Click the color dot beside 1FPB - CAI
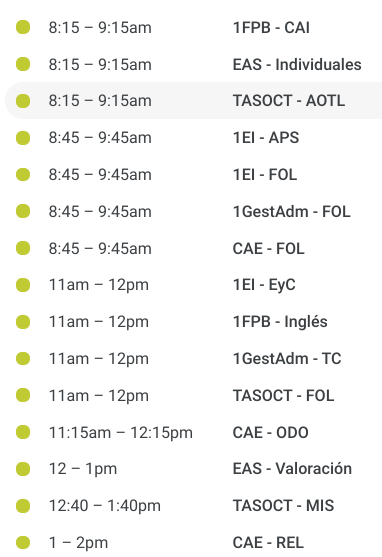 (23, 27)
